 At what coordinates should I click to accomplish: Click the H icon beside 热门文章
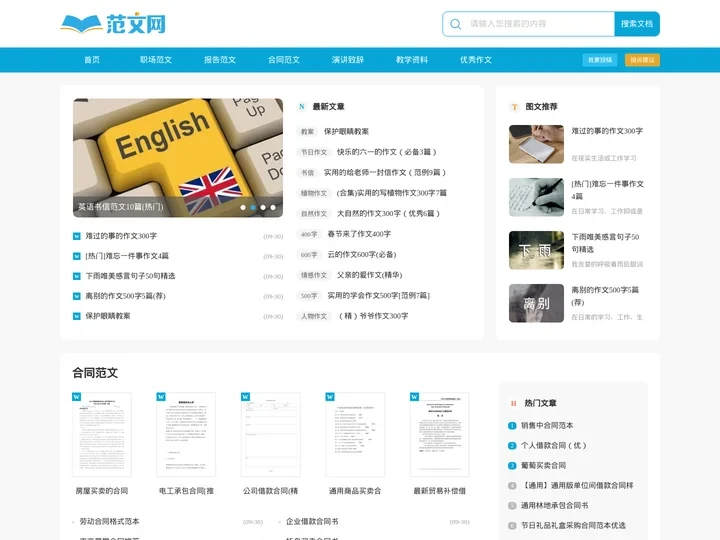coord(513,404)
